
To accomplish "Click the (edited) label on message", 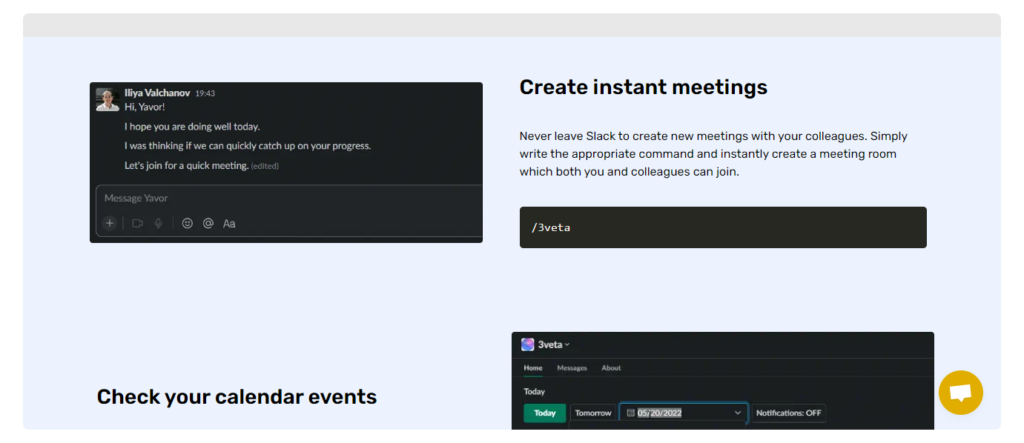I will [x=265, y=166].
